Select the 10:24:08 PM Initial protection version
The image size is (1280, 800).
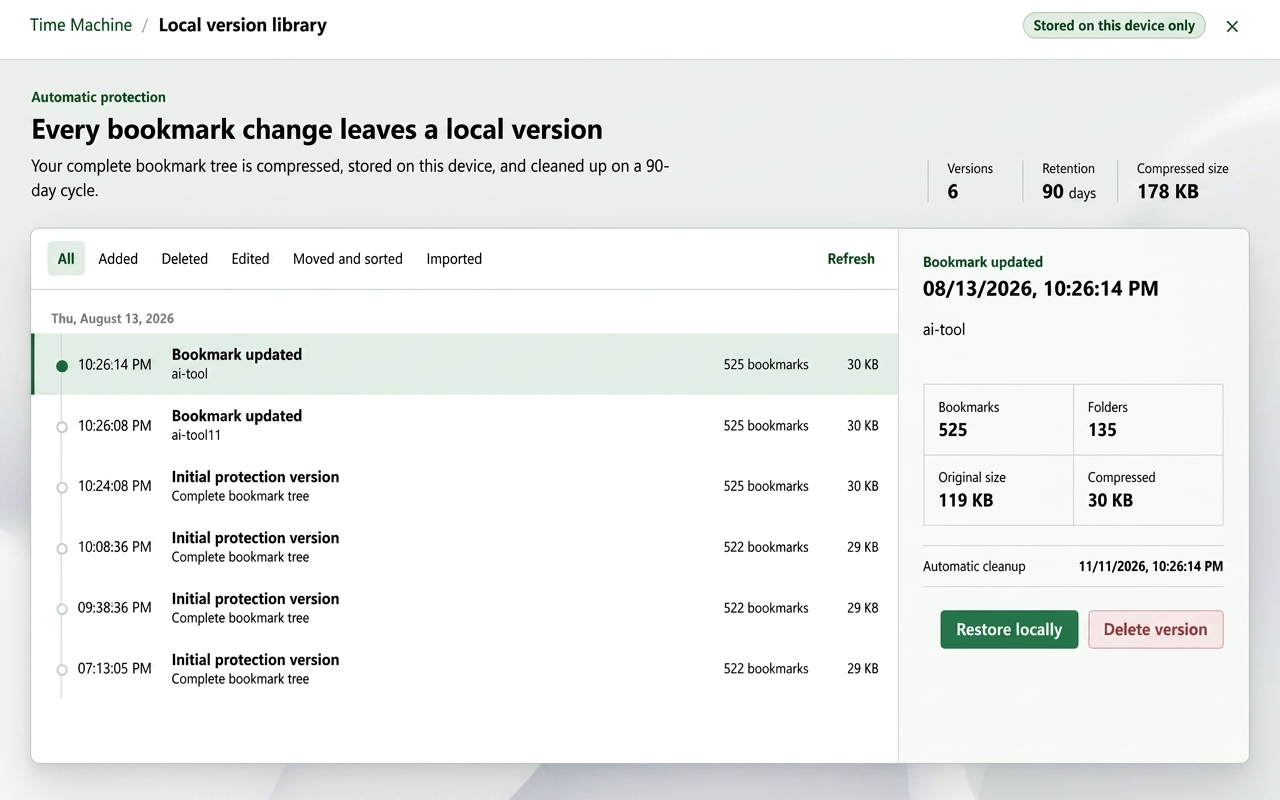[x=464, y=486]
